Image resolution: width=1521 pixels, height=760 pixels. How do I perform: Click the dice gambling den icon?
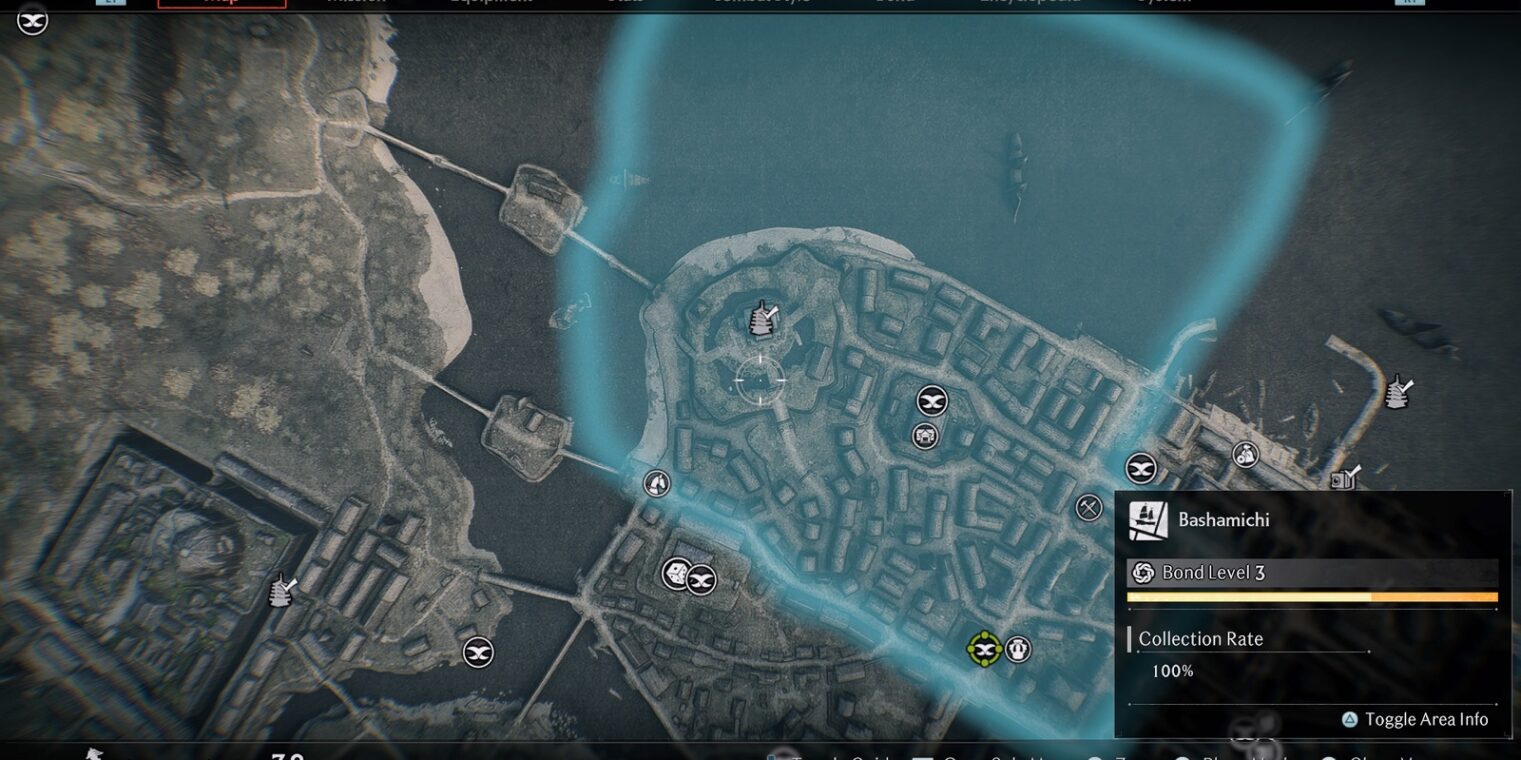(x=677, y=573)
